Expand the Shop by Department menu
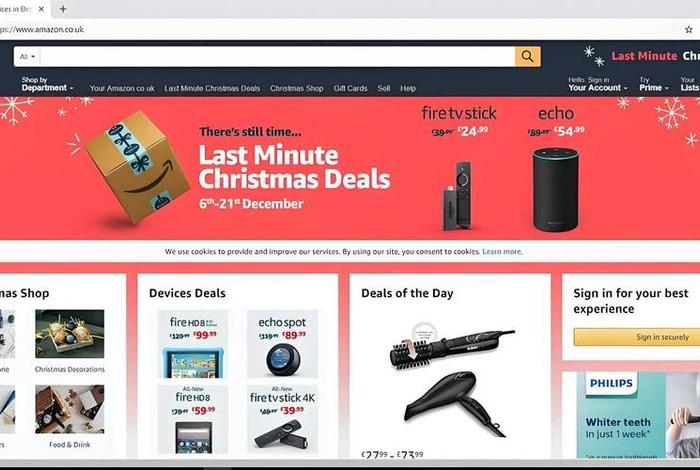 [x=47, y=84]
